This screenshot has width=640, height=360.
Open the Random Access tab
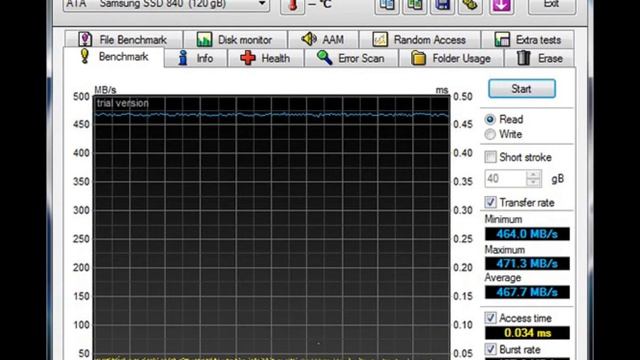(420, 40)
